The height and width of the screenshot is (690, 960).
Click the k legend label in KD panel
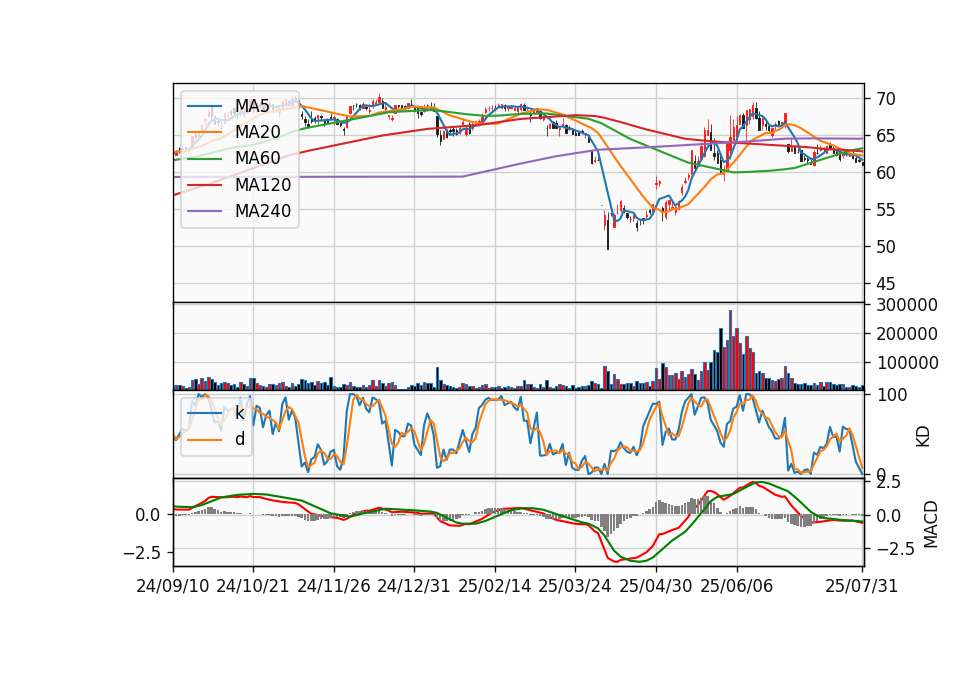tap(239, 413)
